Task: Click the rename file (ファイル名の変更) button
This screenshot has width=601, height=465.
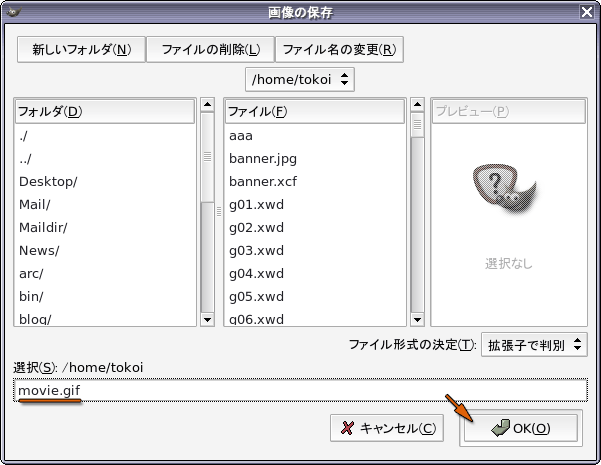Action: (338, 49)
